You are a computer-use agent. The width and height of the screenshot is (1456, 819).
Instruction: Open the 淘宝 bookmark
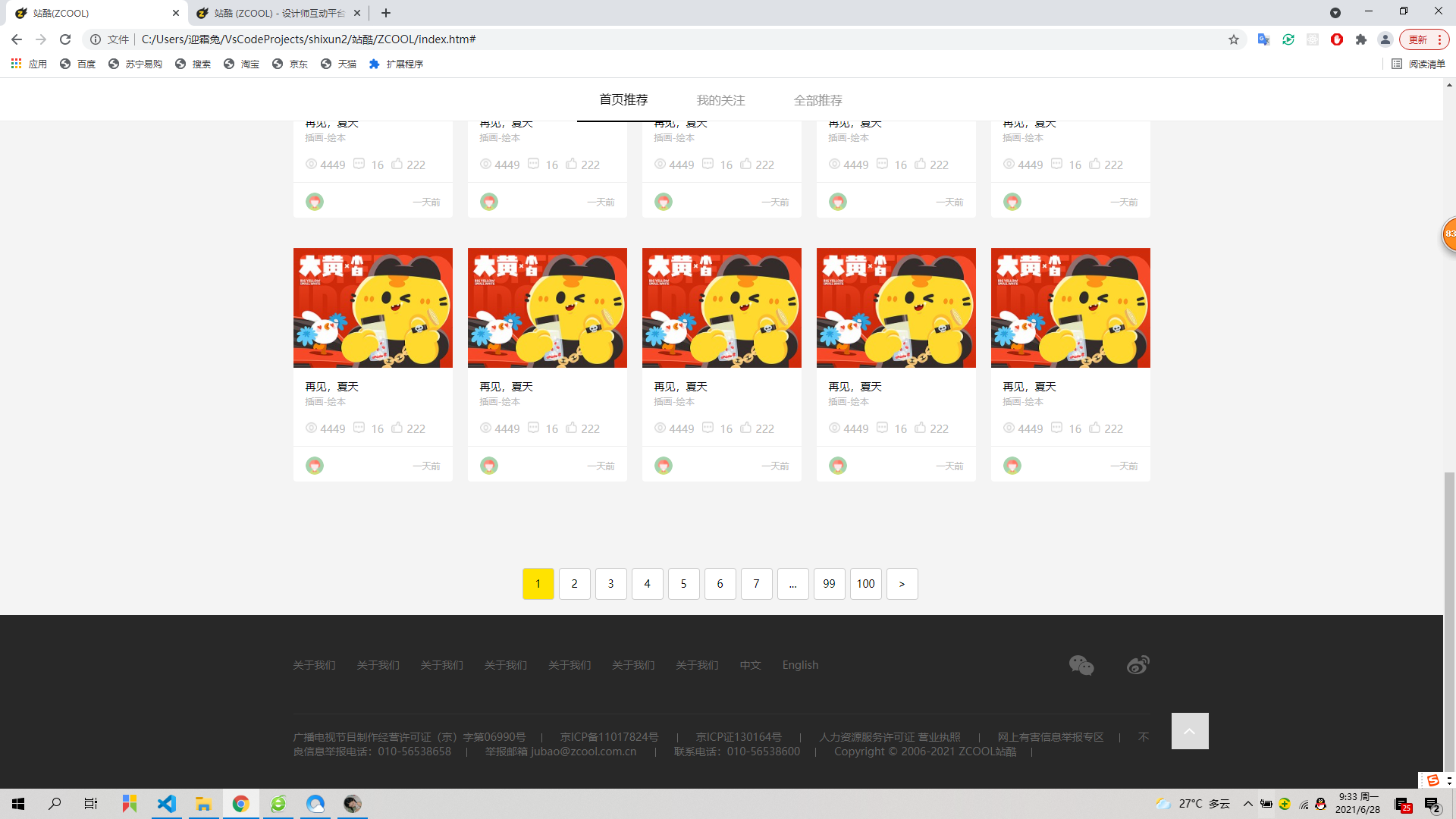click(242, 64)
